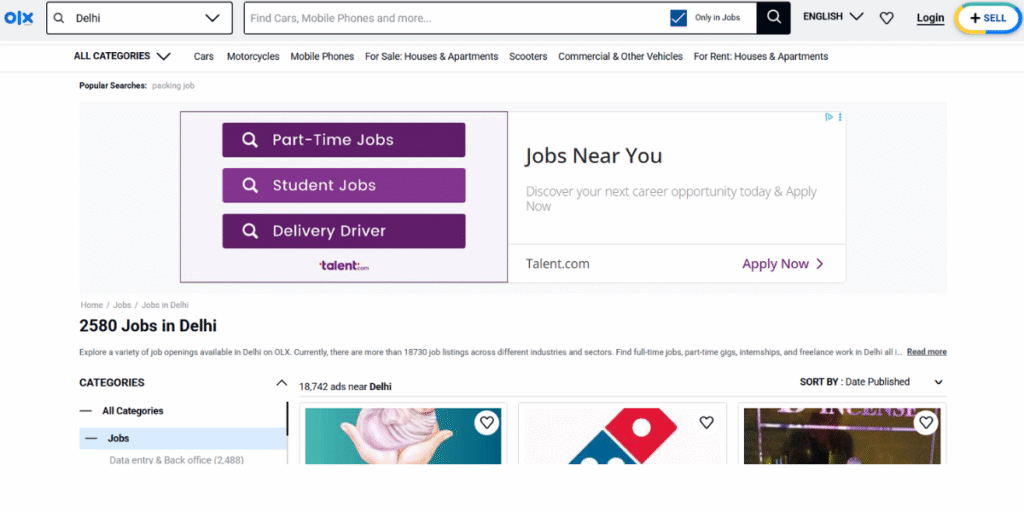Viewport: 1024px width, 512px height.
Task: Click the Student Jobs ad button
Action: [x=344, y=185]
